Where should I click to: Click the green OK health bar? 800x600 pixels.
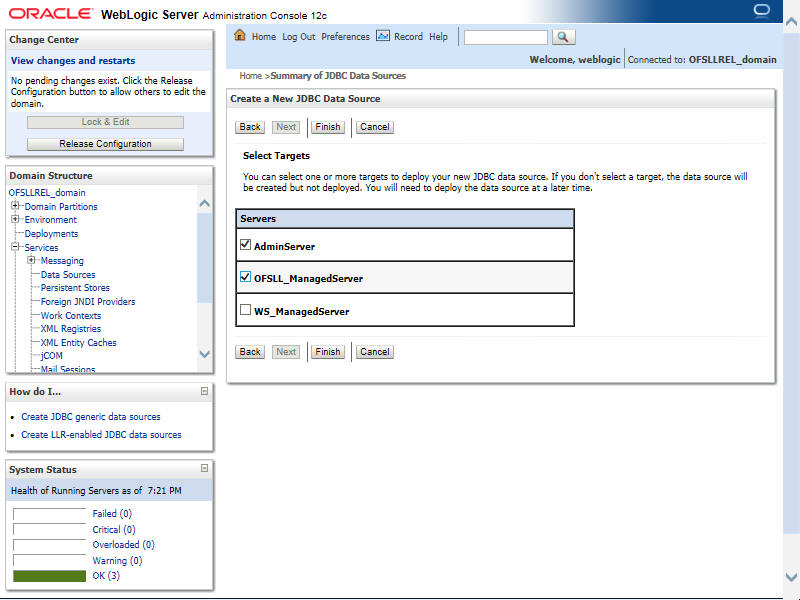pyautogui.click(x=49, y=576)
